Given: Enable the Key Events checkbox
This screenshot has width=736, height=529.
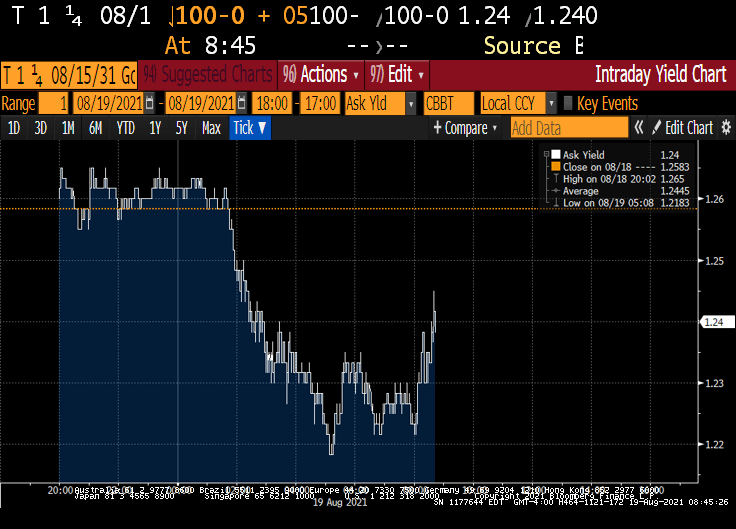Looking at the screenshot, I should pos(568,104).
